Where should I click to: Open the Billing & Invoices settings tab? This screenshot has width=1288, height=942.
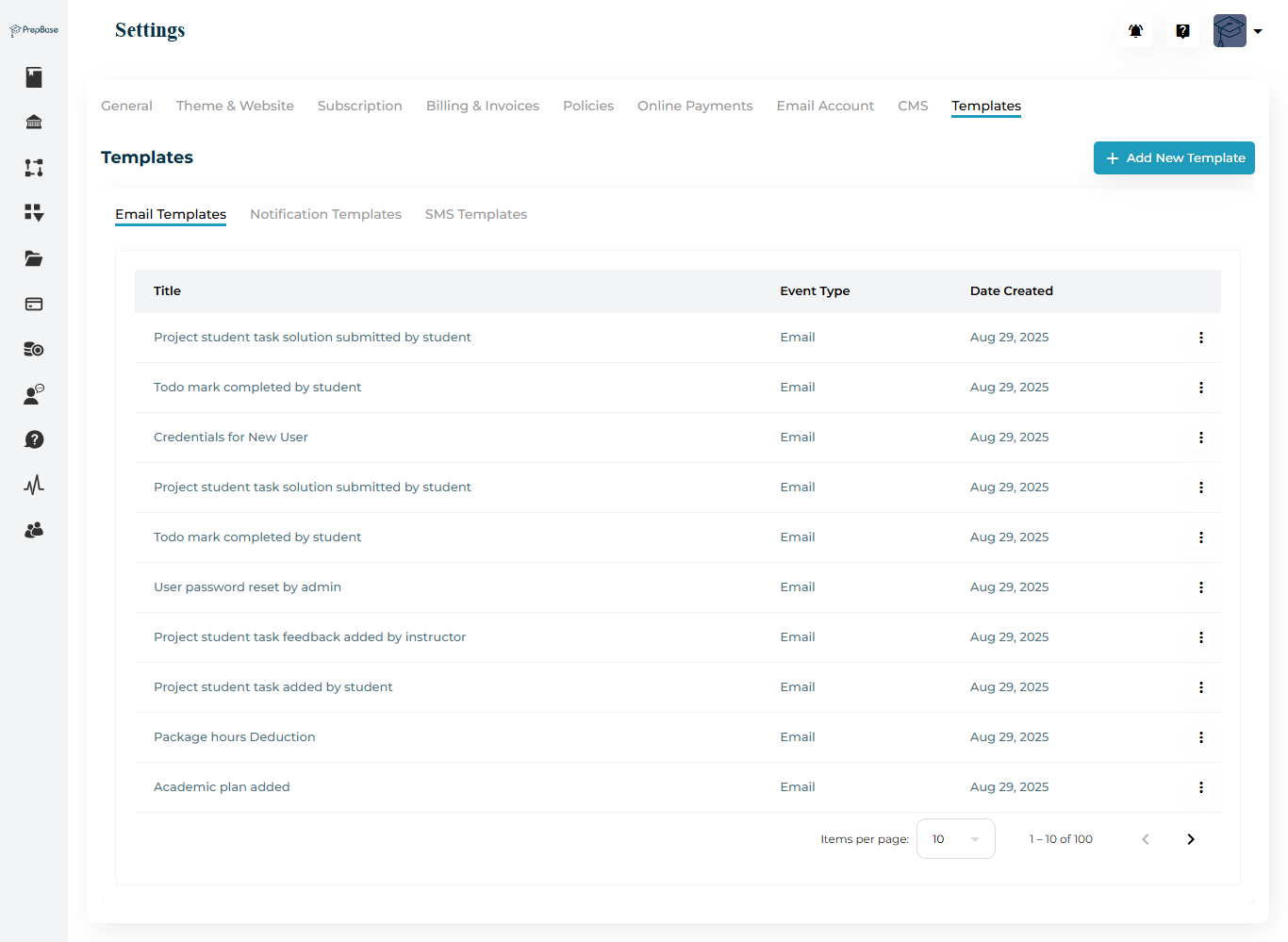[482, 106]
